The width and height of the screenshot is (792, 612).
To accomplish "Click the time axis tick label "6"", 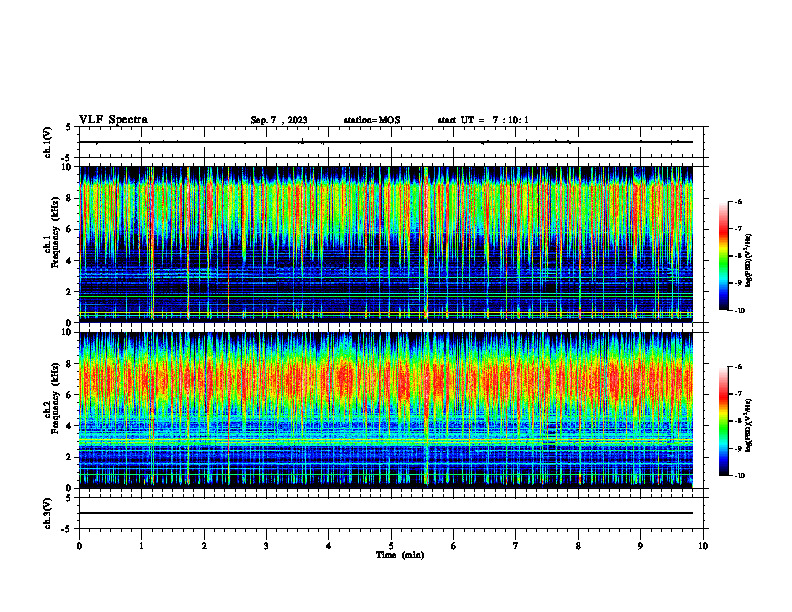I will point(454,546).
